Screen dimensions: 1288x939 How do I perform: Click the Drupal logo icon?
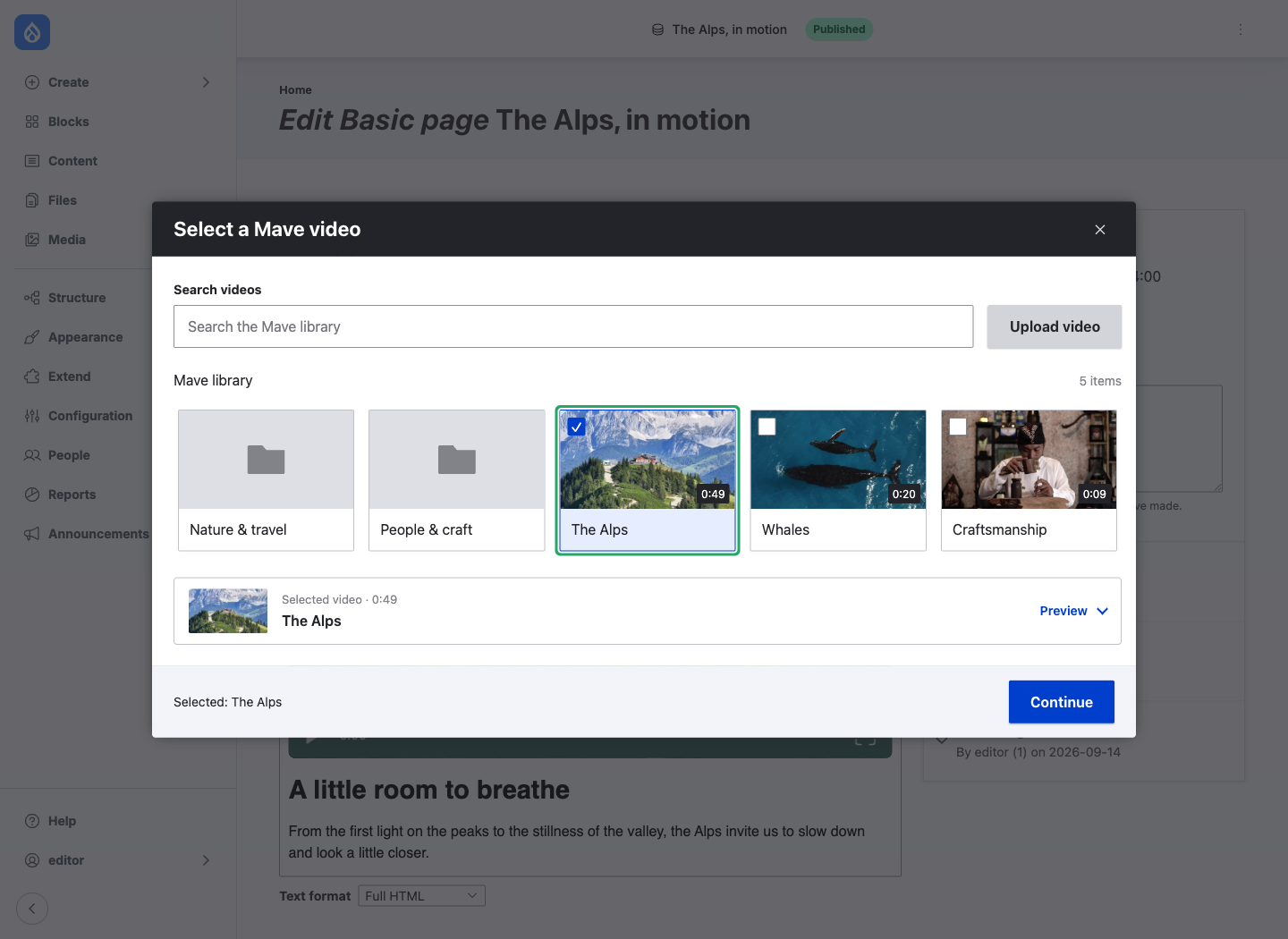pyautogui.click(x=32, y=32)
